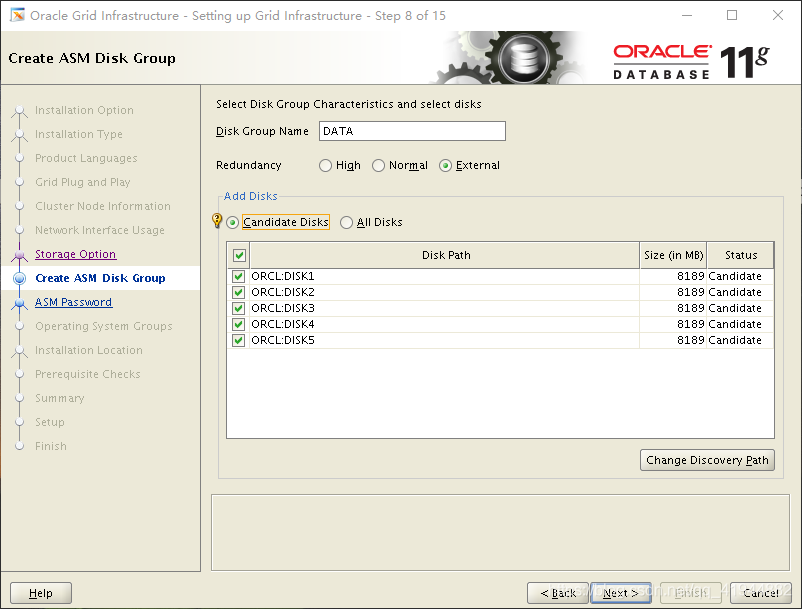
Task: Maximize the installer window
Action: pos(732,15)
